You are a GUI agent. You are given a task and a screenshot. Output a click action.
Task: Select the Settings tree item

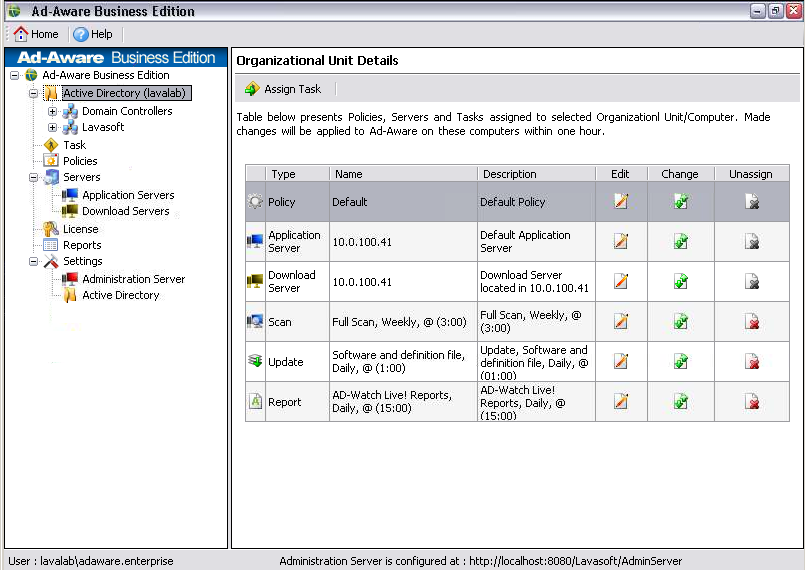[83, 261]
